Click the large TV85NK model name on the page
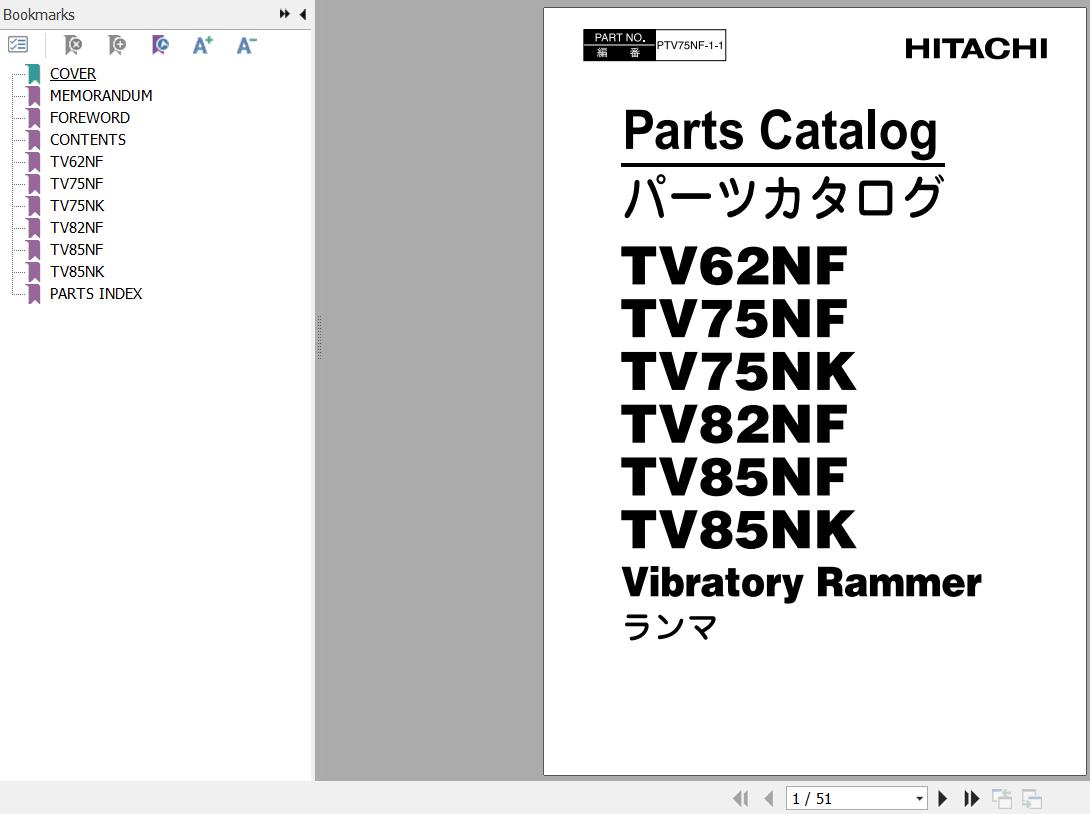Screen dimensions: 1090x814 click(738, 530)
